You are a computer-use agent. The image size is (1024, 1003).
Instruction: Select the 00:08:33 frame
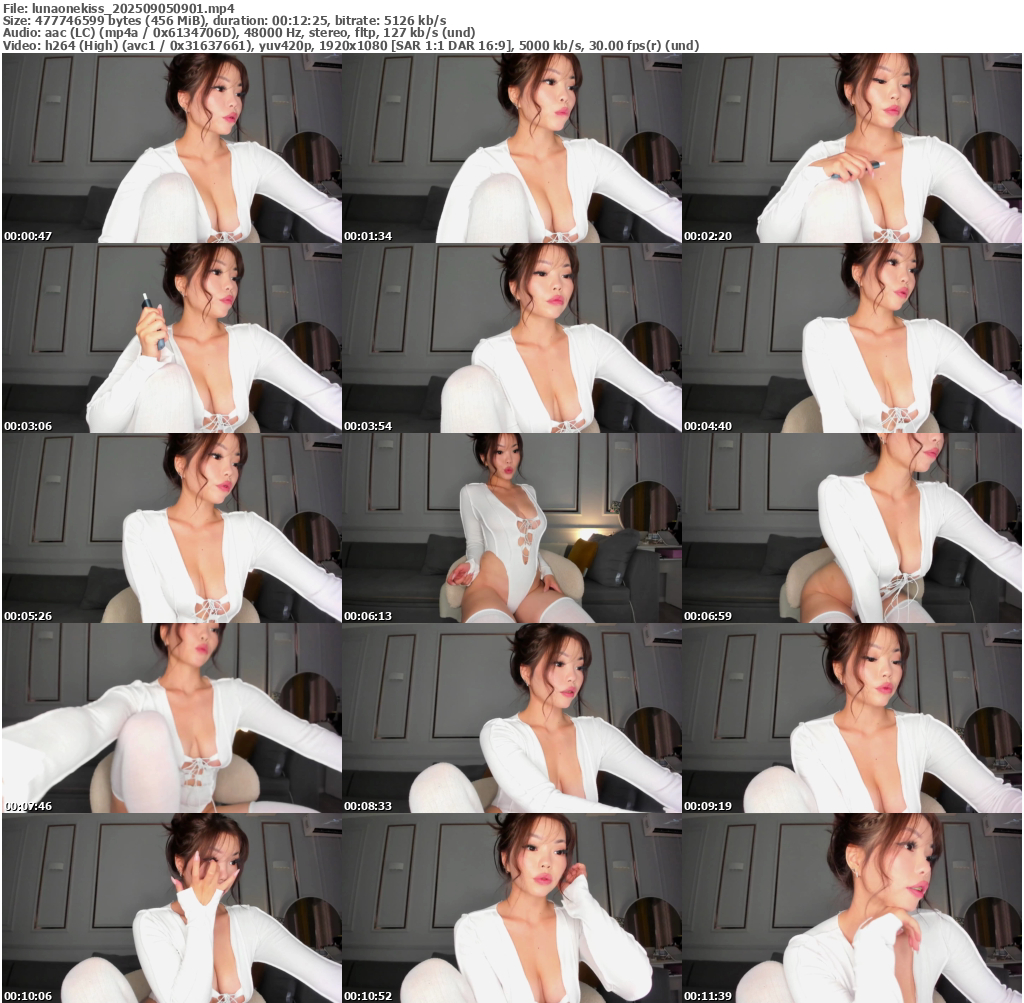coord(512,718)
